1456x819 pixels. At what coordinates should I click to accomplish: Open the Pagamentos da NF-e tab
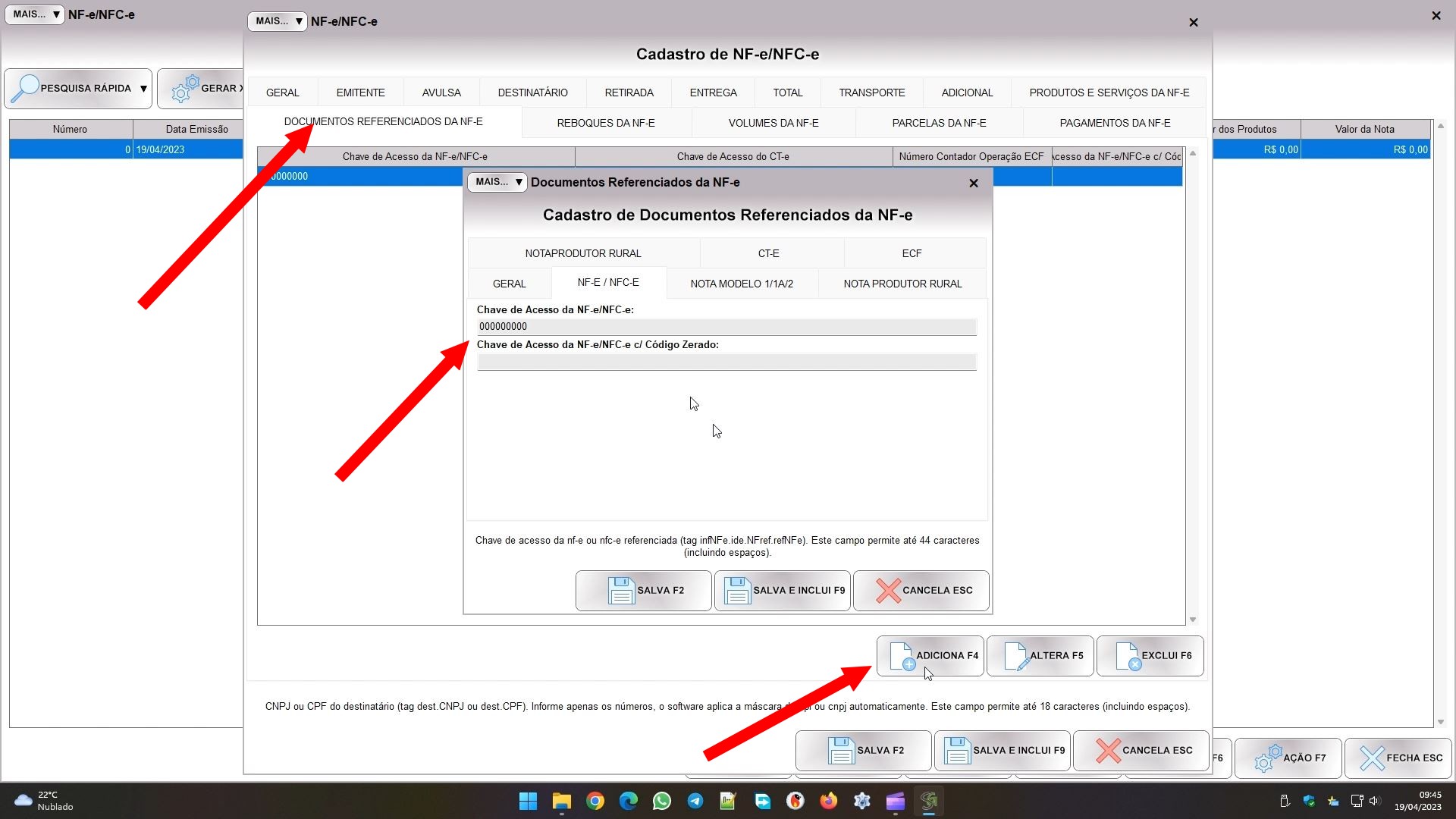(1114, 123)
